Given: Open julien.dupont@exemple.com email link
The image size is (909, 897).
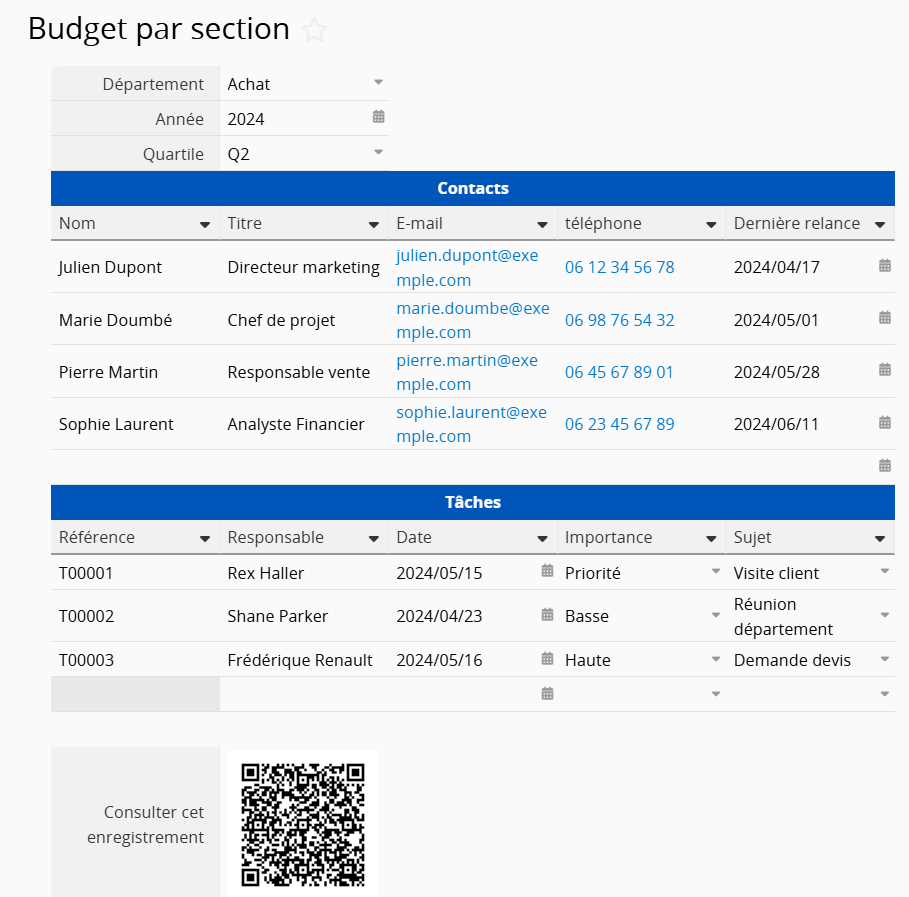Looking at the screenshot, I should pos(467,267).
